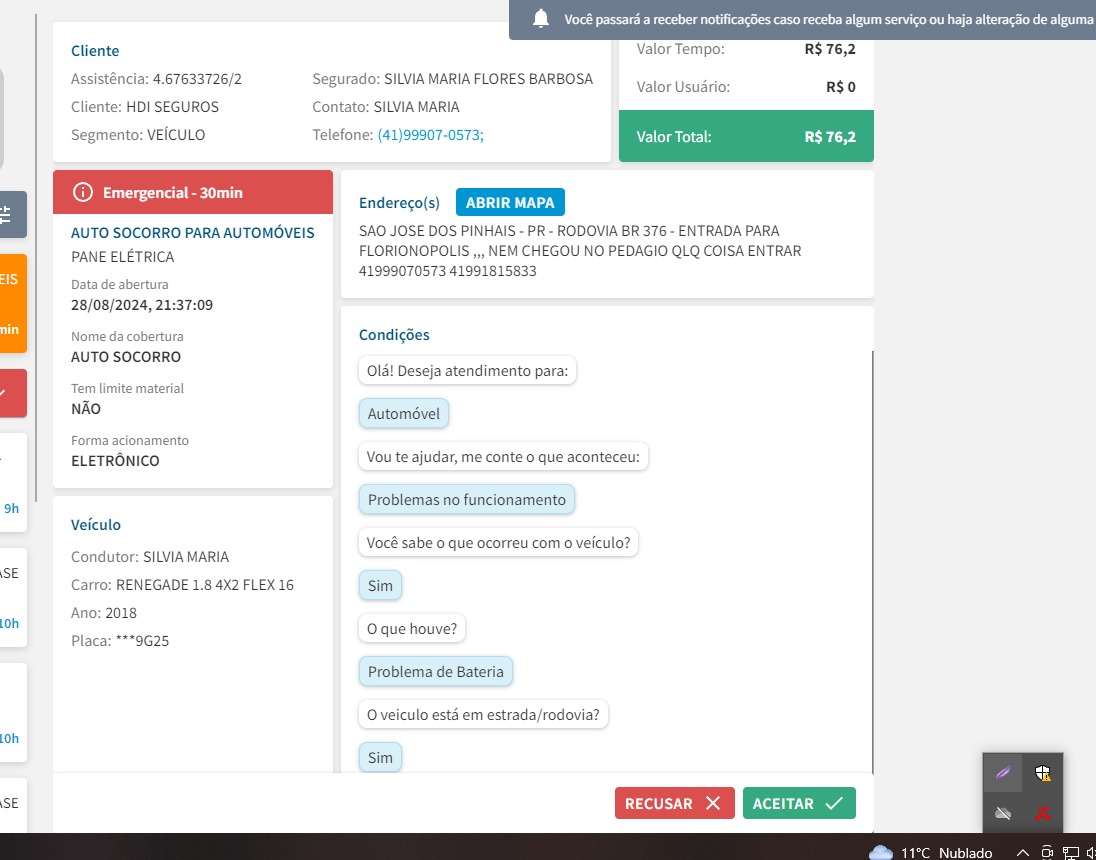Click the 'Valor Tempo' R$ 76,2 value

click(x=830, y=49)
